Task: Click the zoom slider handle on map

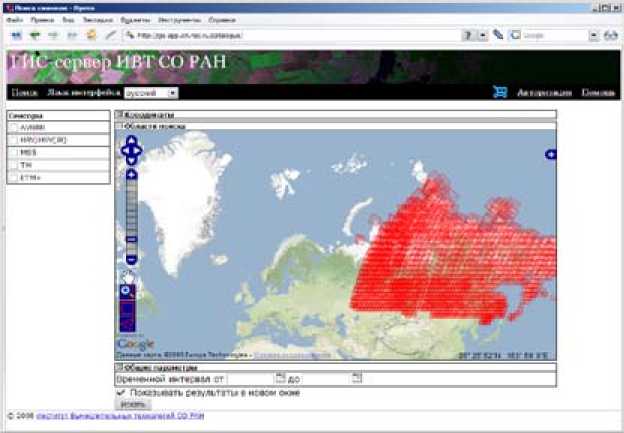Action: pos(132,239)
